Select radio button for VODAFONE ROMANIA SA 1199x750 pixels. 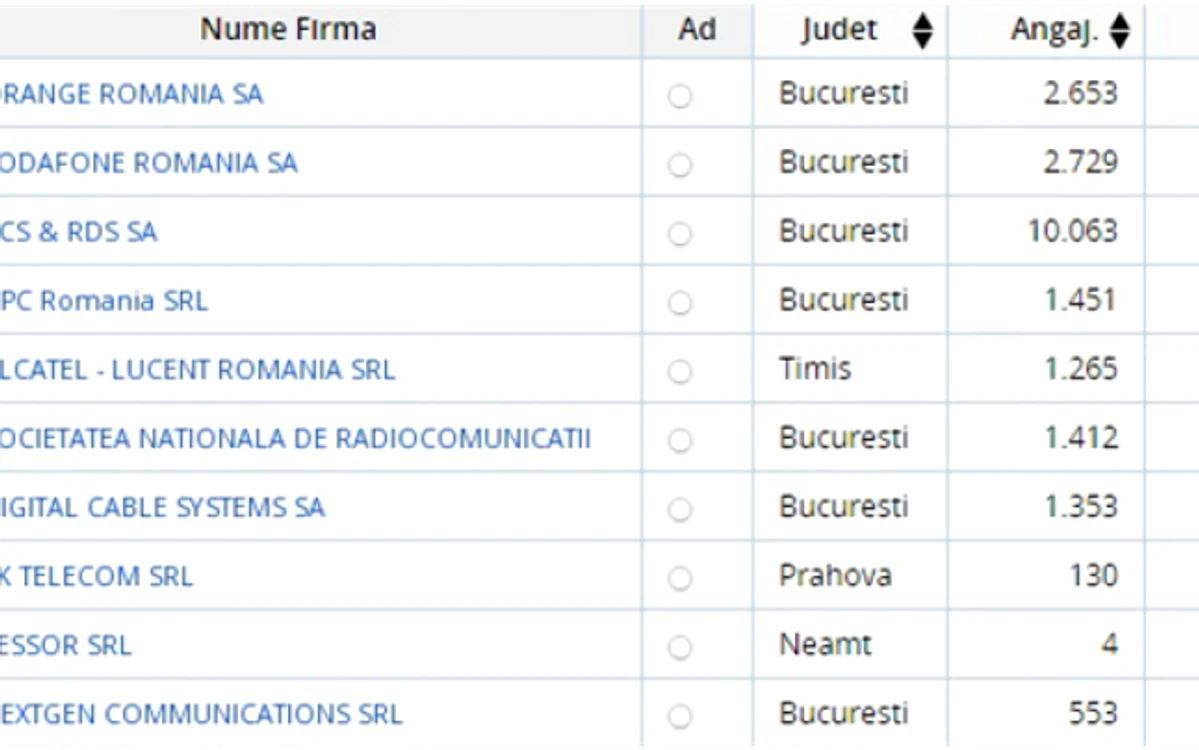(x=680, y=165)
